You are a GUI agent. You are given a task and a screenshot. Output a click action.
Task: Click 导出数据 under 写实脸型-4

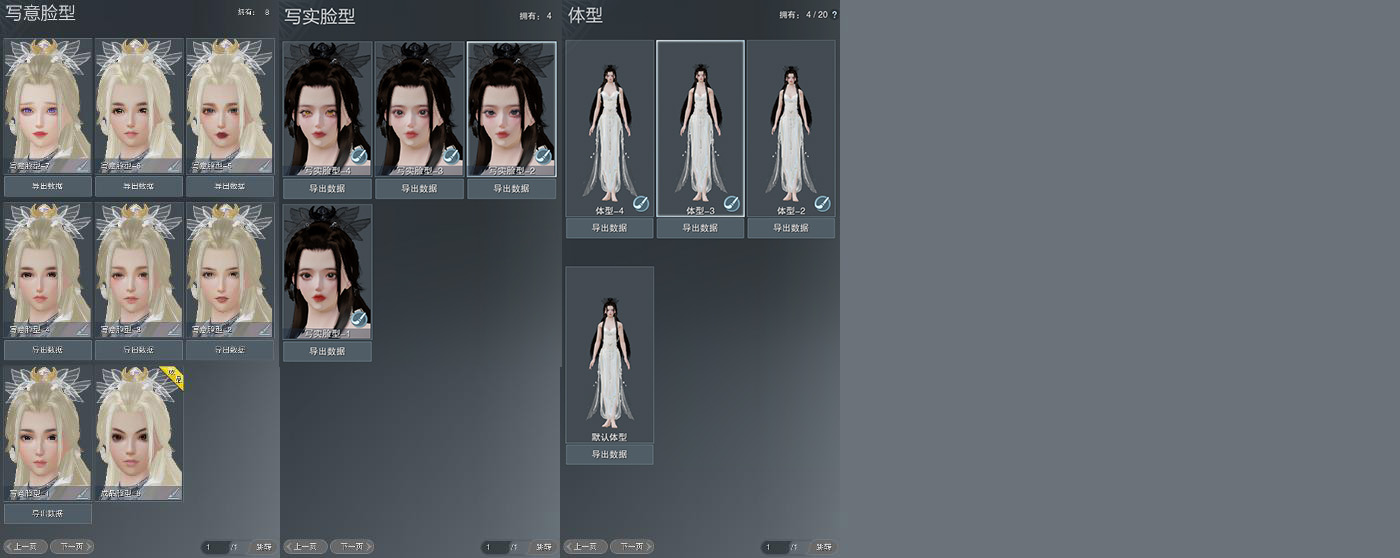pyautogui.click(x=327, y=188)
